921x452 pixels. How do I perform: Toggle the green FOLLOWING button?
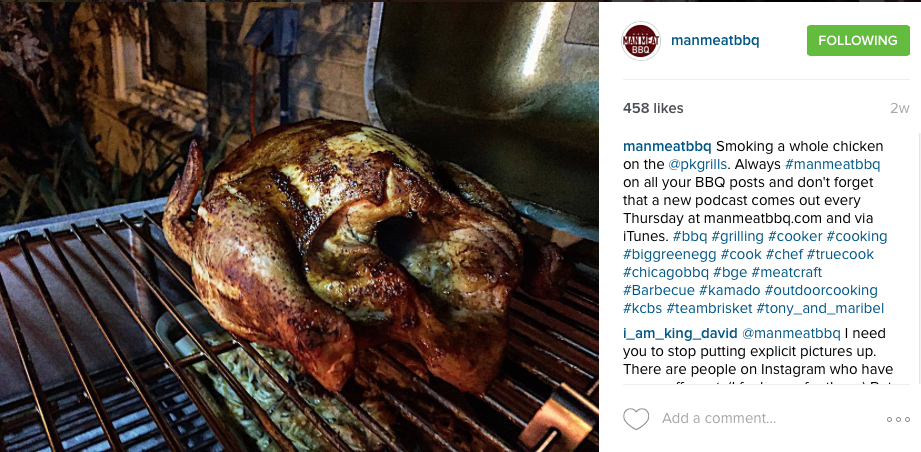pyautogui.click(x=858, y=41)
